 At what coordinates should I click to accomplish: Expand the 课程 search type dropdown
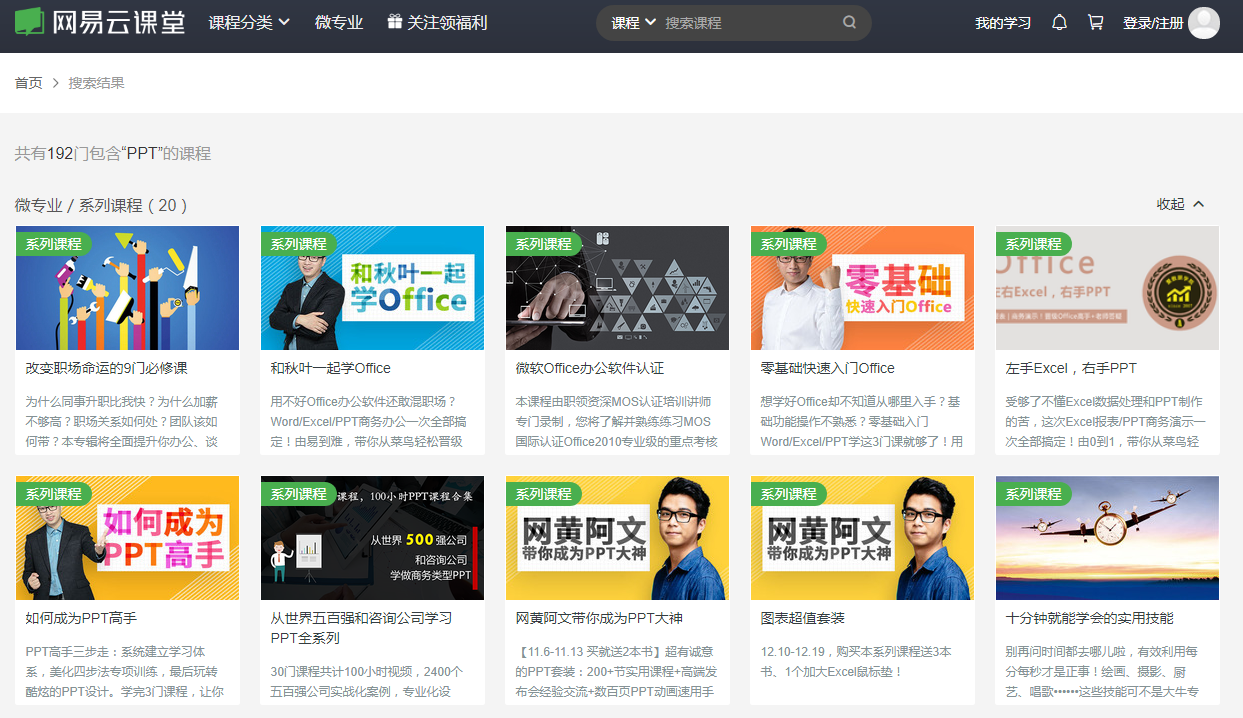tap(634, 22)
